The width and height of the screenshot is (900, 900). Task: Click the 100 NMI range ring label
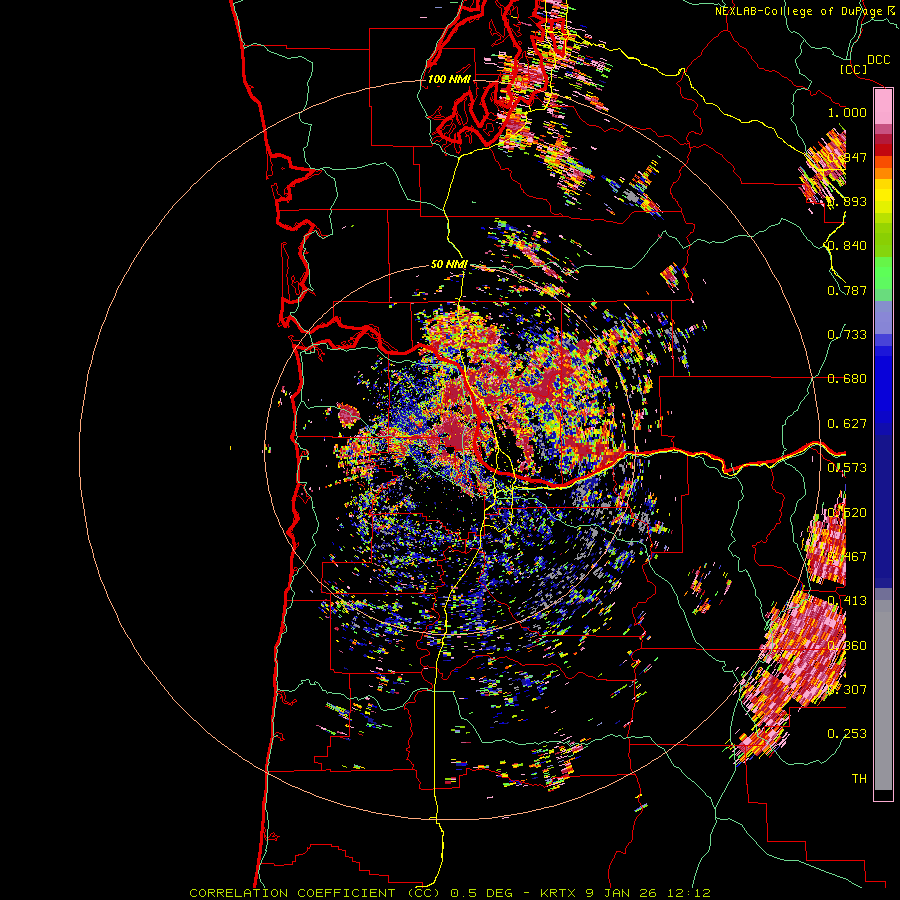tap(449, 79)
